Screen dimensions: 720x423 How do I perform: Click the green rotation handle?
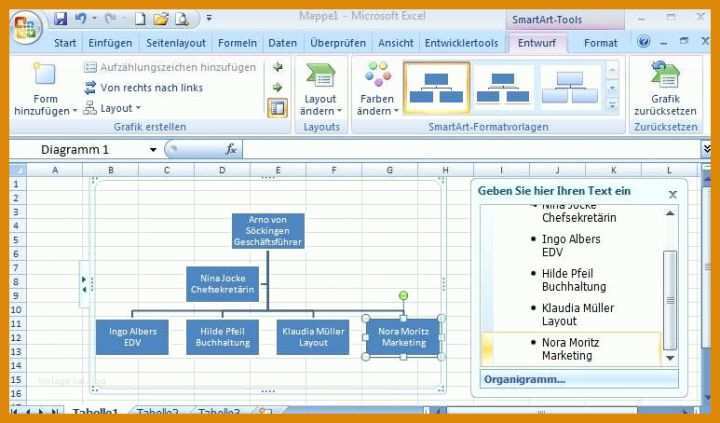click(x=403, y=296)
